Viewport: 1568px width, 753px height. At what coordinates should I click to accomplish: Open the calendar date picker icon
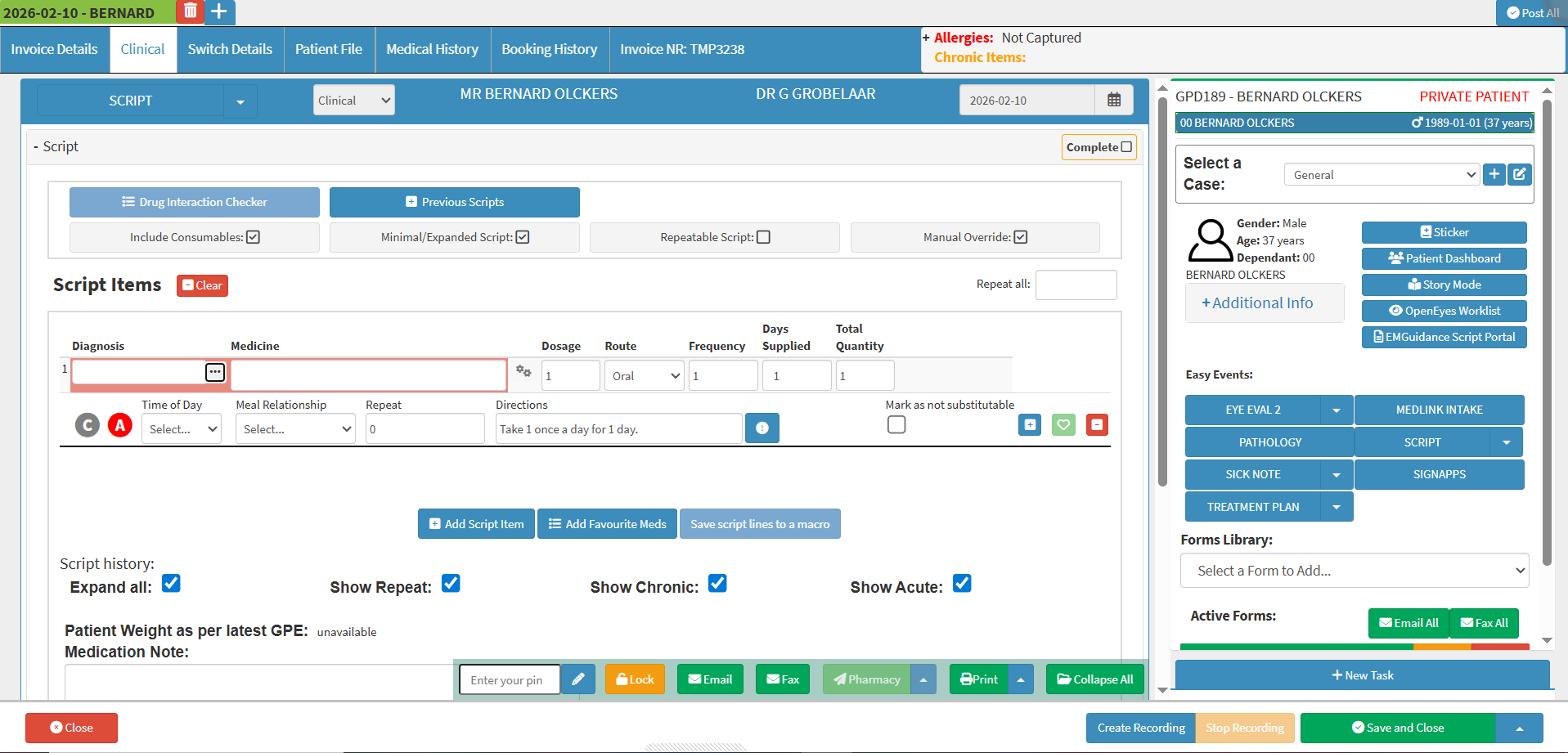click(x=1113, y=100)
